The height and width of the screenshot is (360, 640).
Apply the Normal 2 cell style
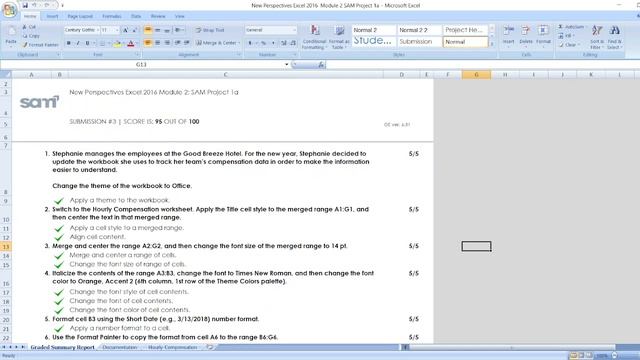374,30
